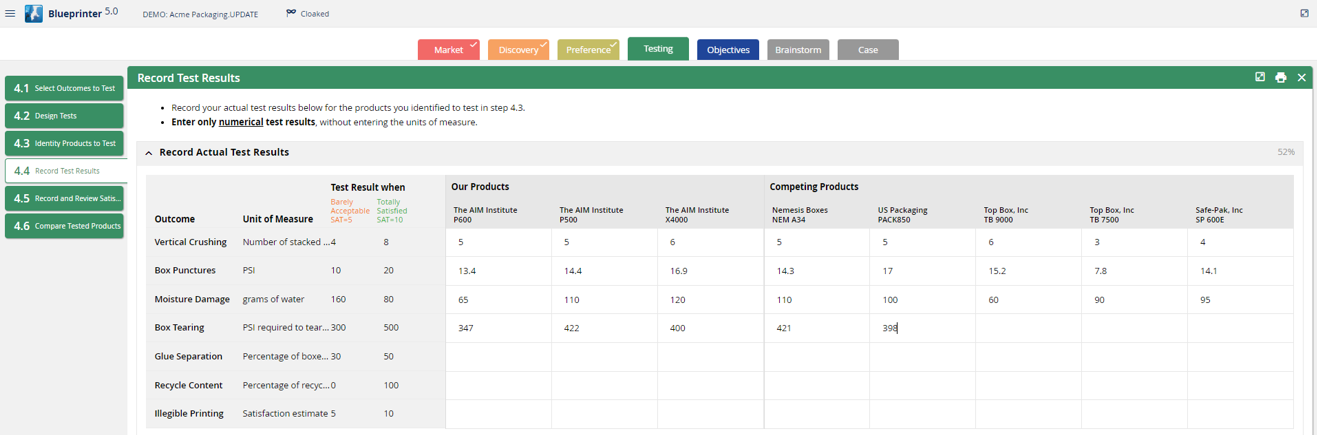
Task: Click Box Tearing cell for Top Box TB 7500
Action: coord(1134,328)
